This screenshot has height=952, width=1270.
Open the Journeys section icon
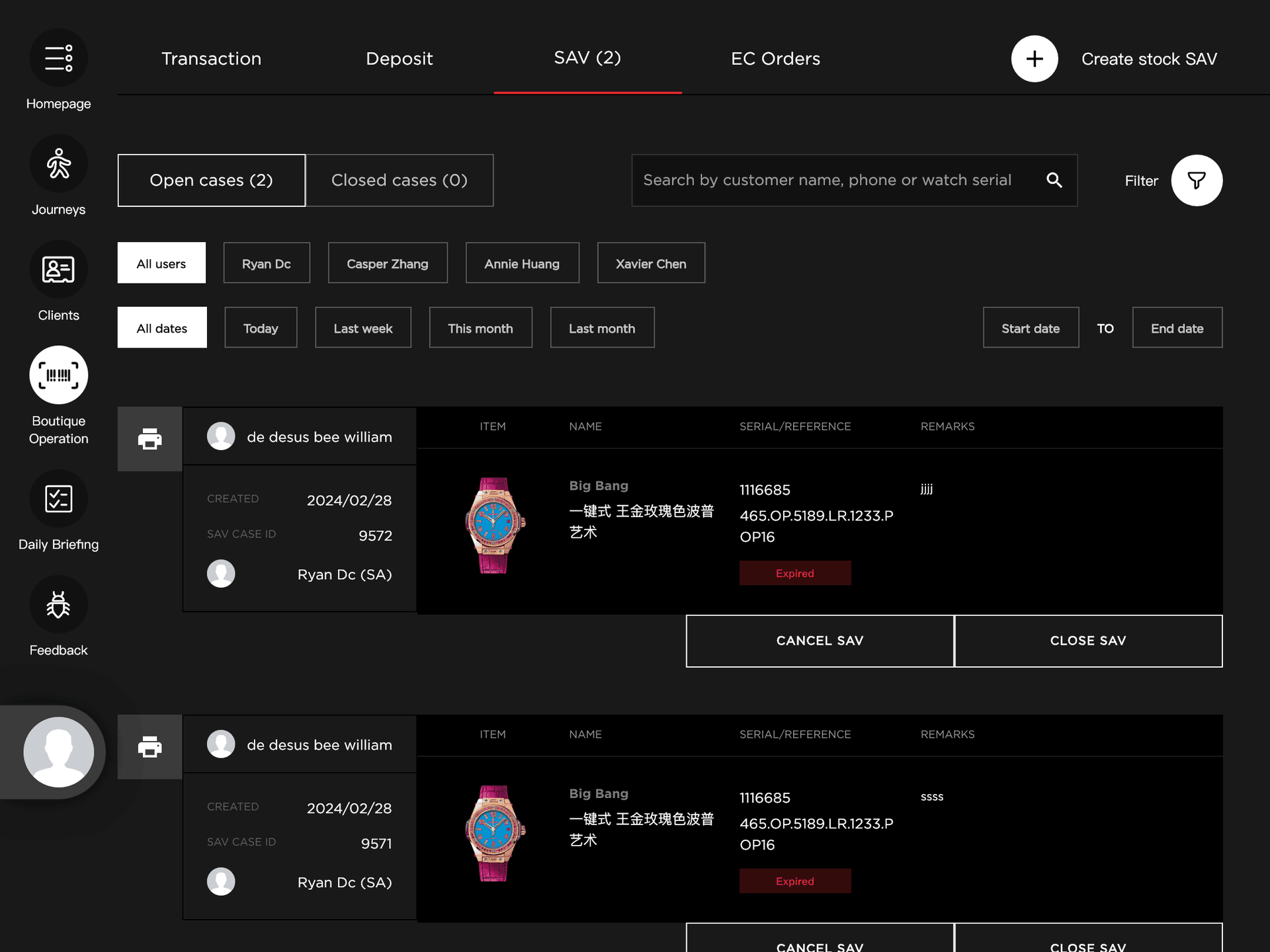tap(58, 164)
